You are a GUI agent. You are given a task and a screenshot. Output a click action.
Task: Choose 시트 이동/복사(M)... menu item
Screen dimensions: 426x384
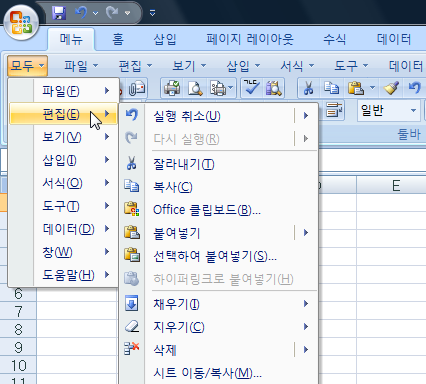pyautogui.click(x=218, y=373)
